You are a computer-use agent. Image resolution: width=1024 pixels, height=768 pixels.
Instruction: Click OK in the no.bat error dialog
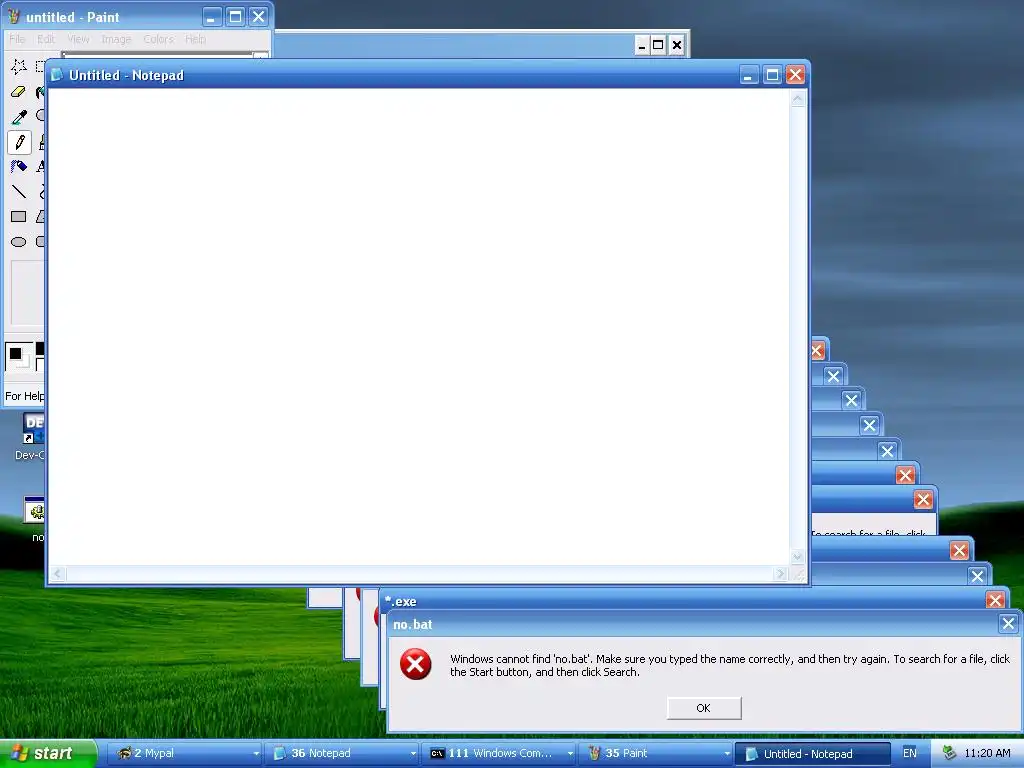coord(703,708)
